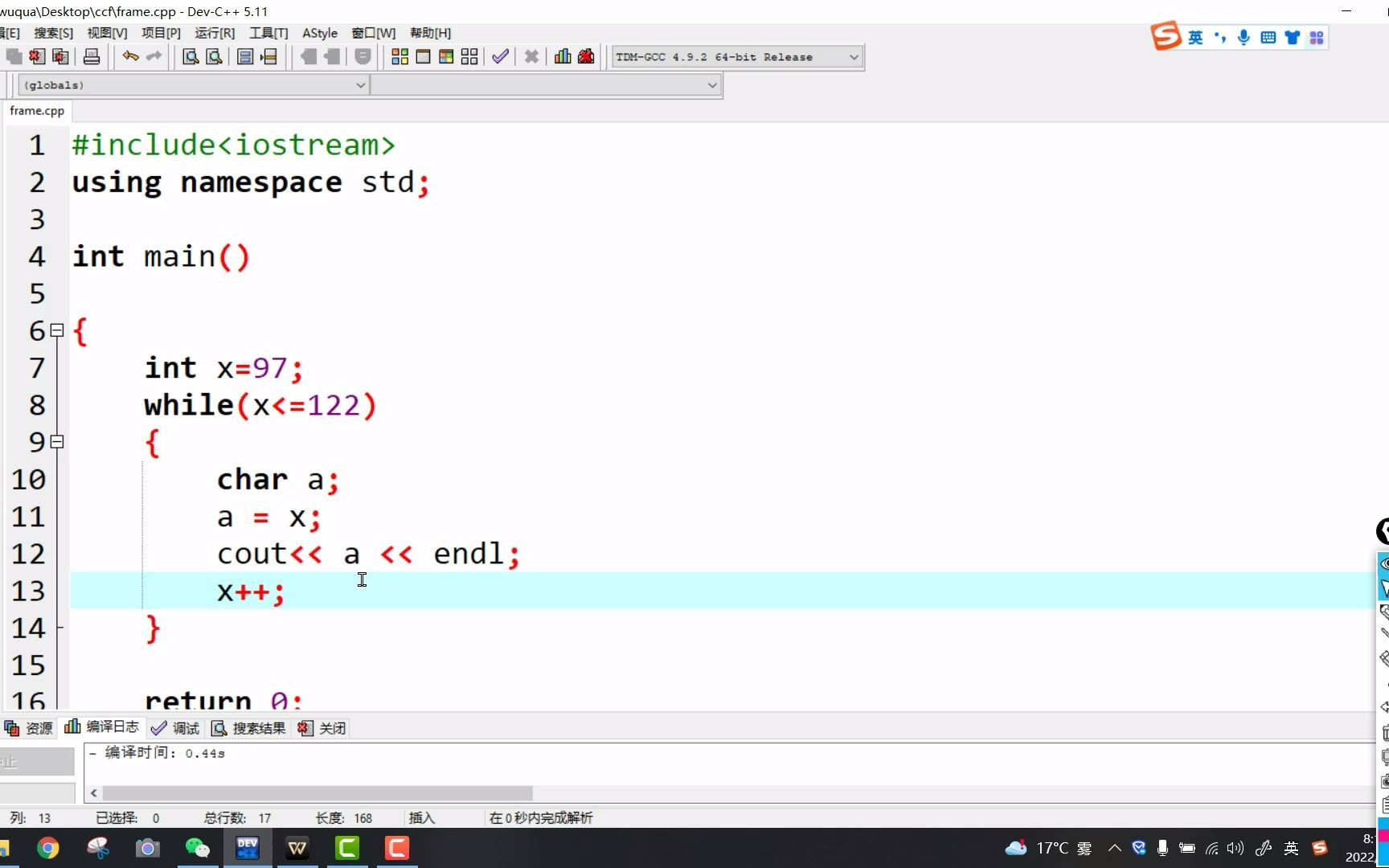Open Find with the first magnifier icon
Image resolution: width=1389 pixels, height=868 pixels.
pyautogui.click(x=191, y=56)
